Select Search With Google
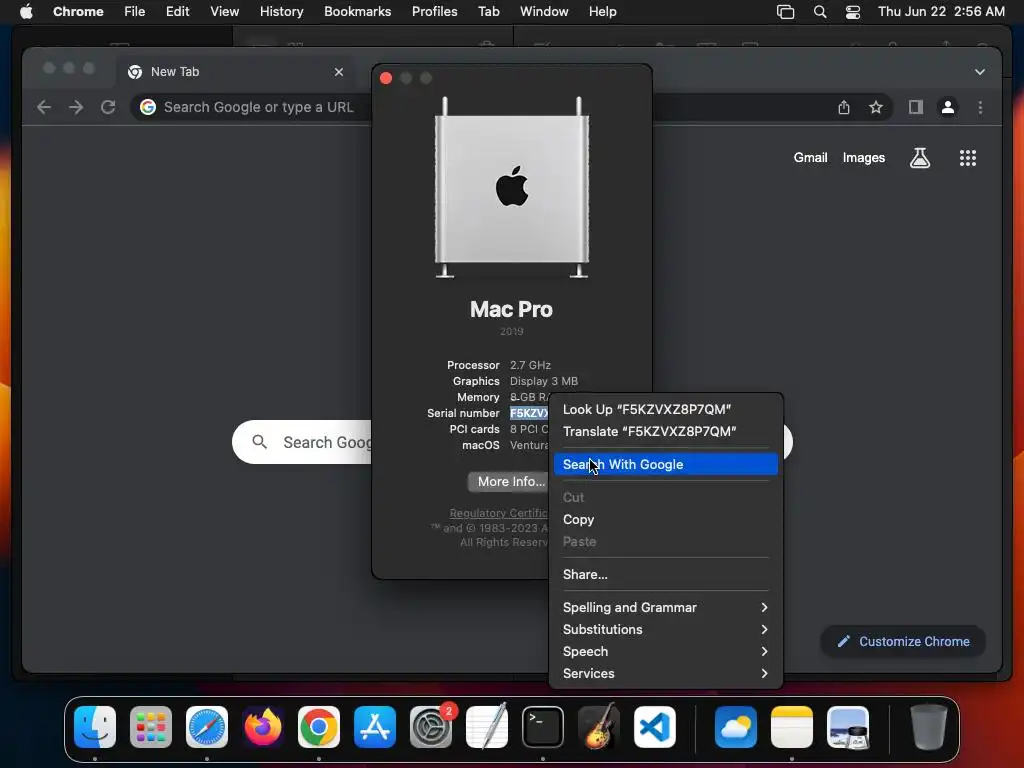Screen dimensions: 1024x768 (665, 464)
